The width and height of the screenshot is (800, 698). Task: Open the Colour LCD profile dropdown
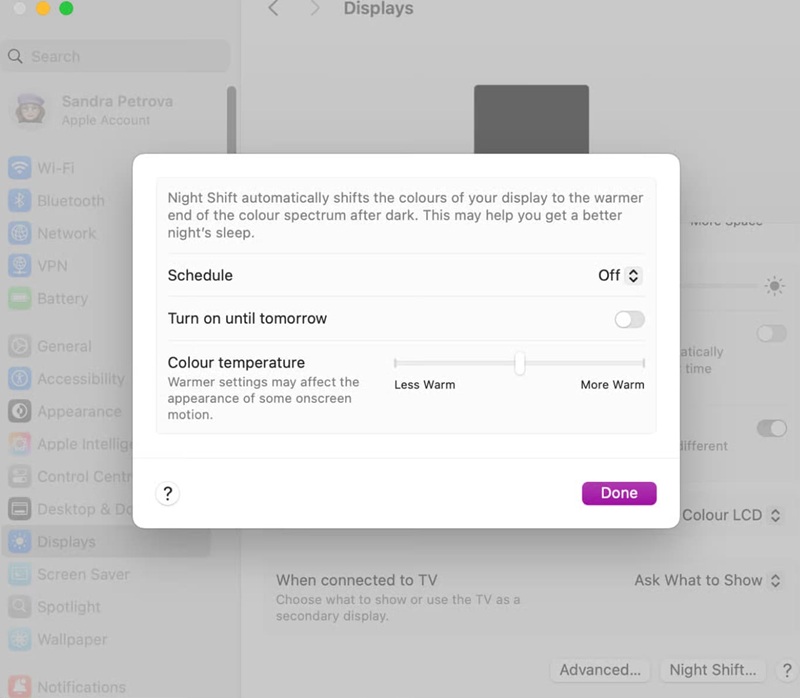click(731, 515)
